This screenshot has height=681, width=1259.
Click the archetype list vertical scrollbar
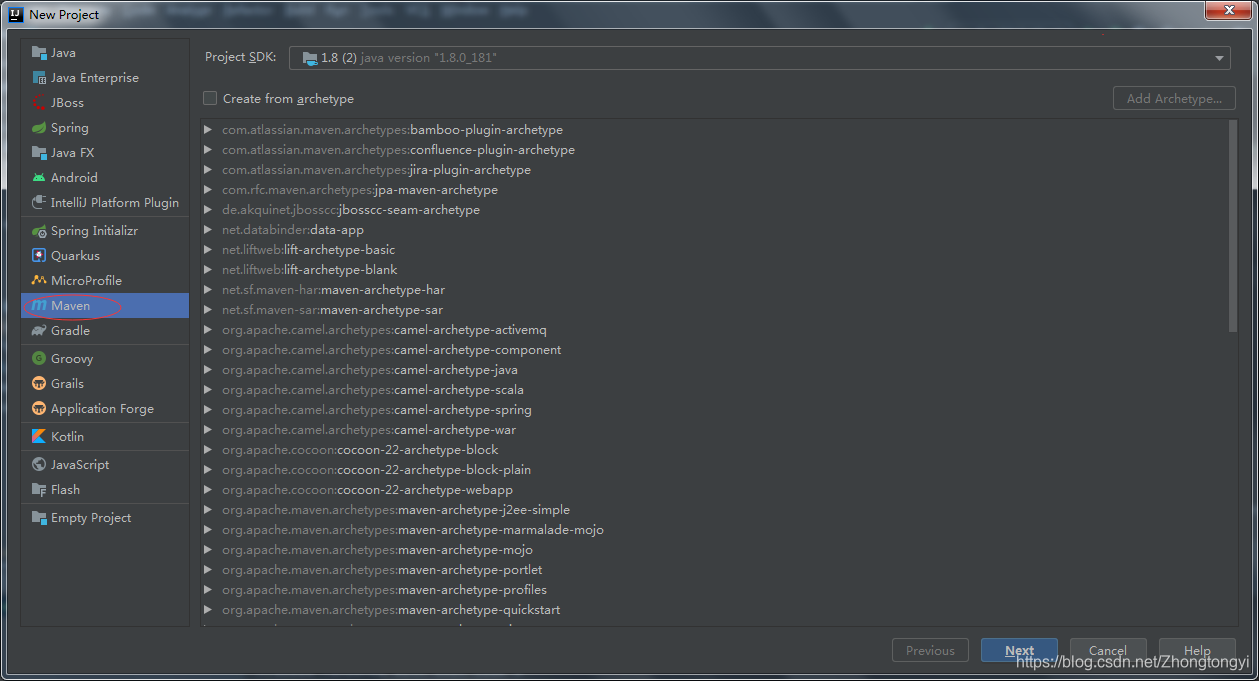tap(1233, 227)
